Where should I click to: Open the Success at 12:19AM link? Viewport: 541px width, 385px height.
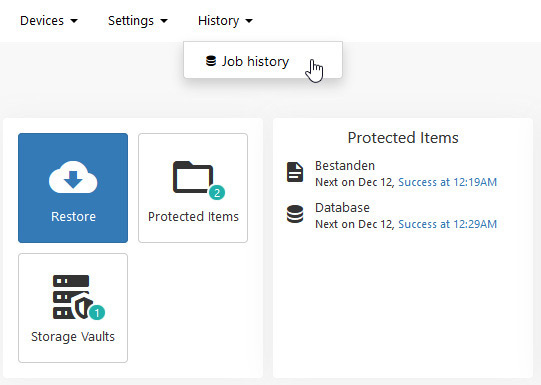click(x=447, y=182)
